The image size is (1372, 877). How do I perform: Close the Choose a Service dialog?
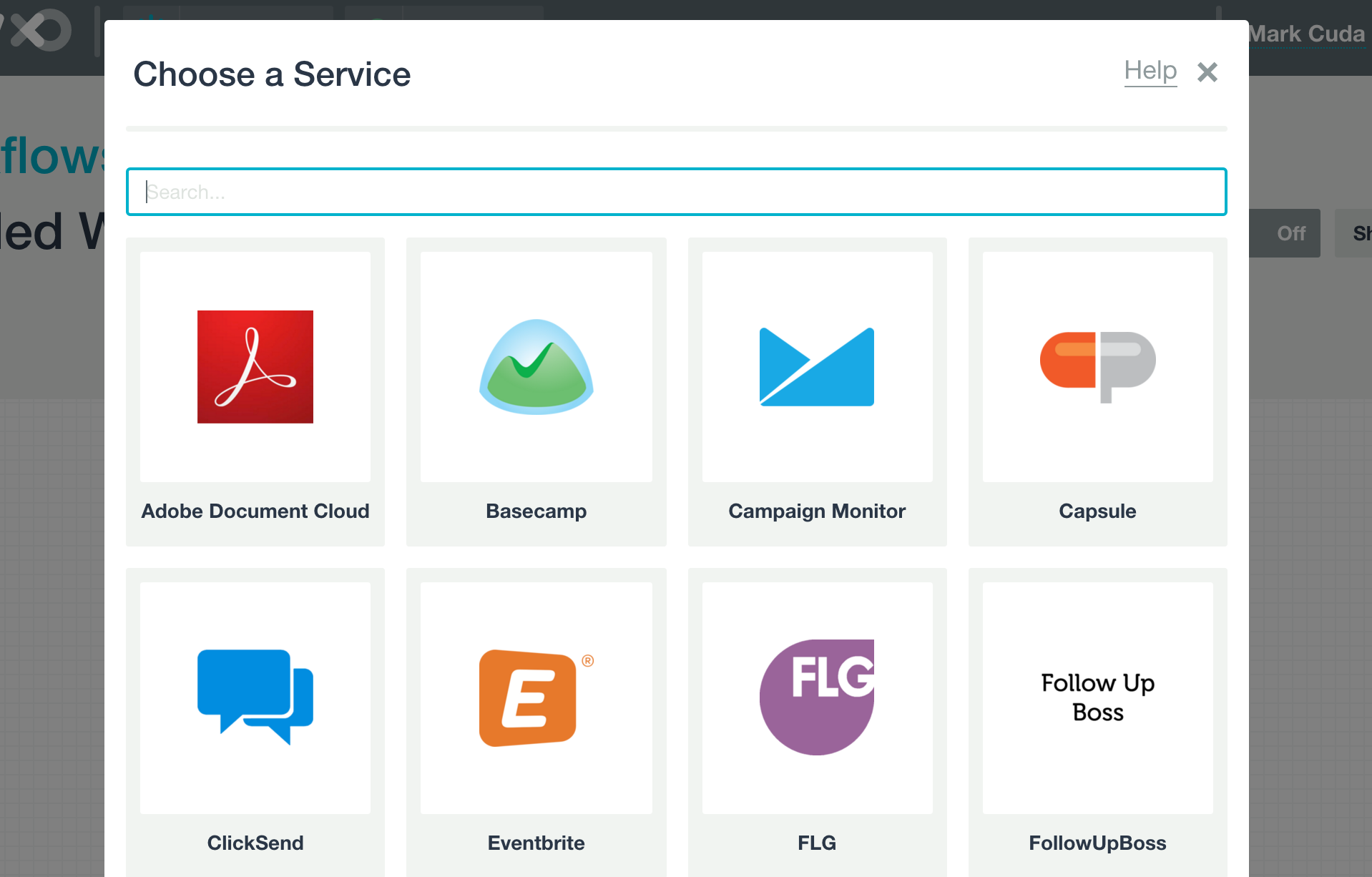pos(1207,72)
